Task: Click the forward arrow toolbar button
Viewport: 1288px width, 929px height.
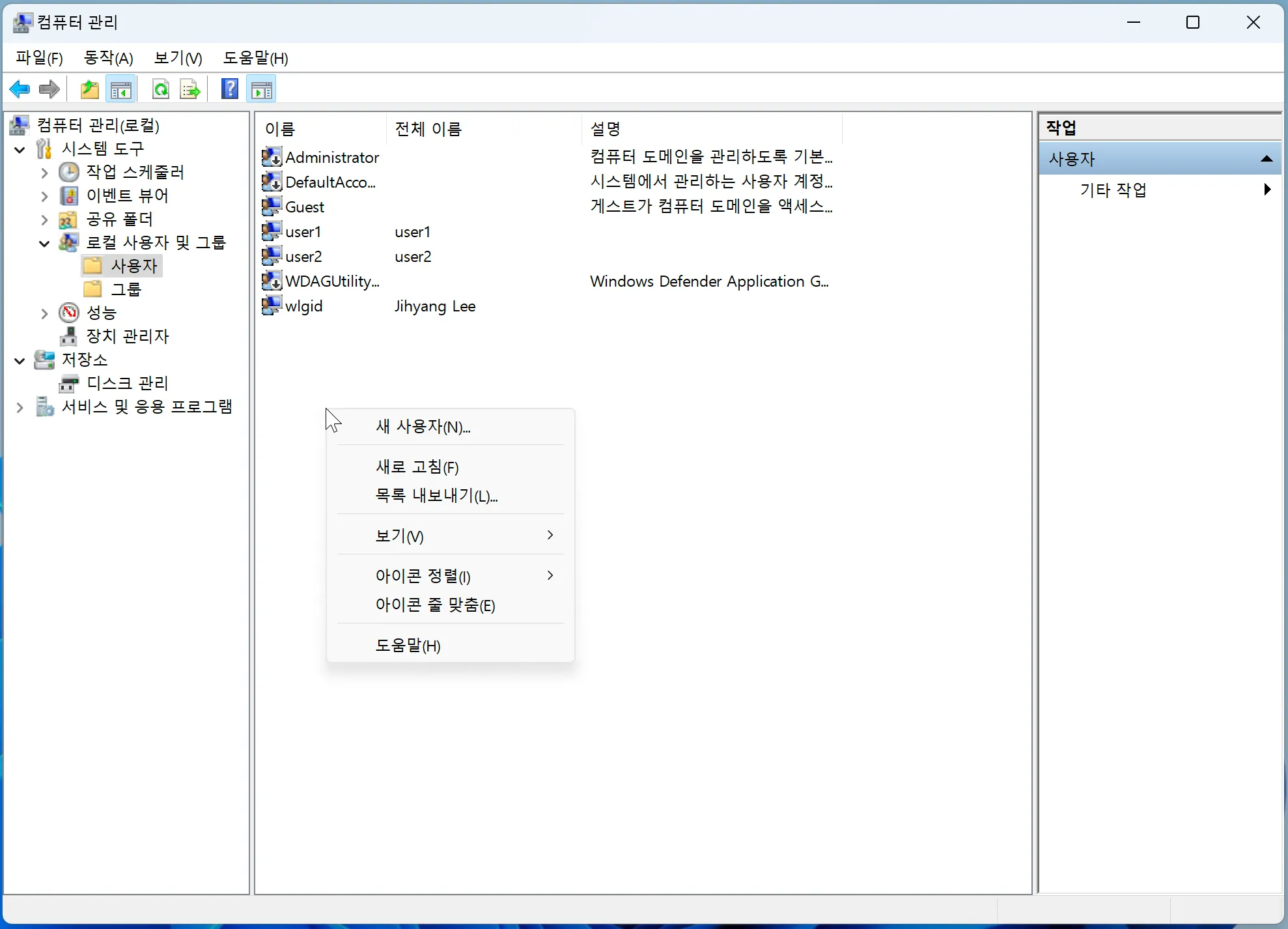Action: pos(49,89)
